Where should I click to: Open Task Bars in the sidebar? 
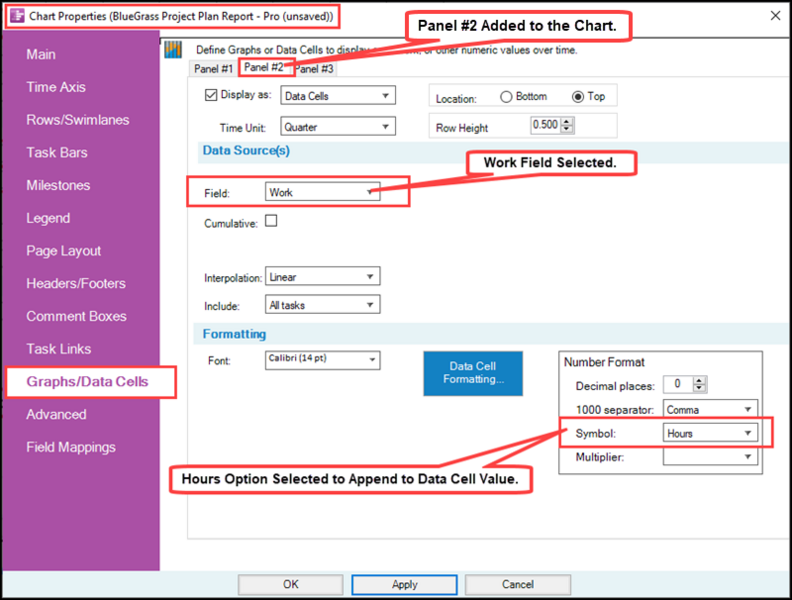click(x=57, y=153)
